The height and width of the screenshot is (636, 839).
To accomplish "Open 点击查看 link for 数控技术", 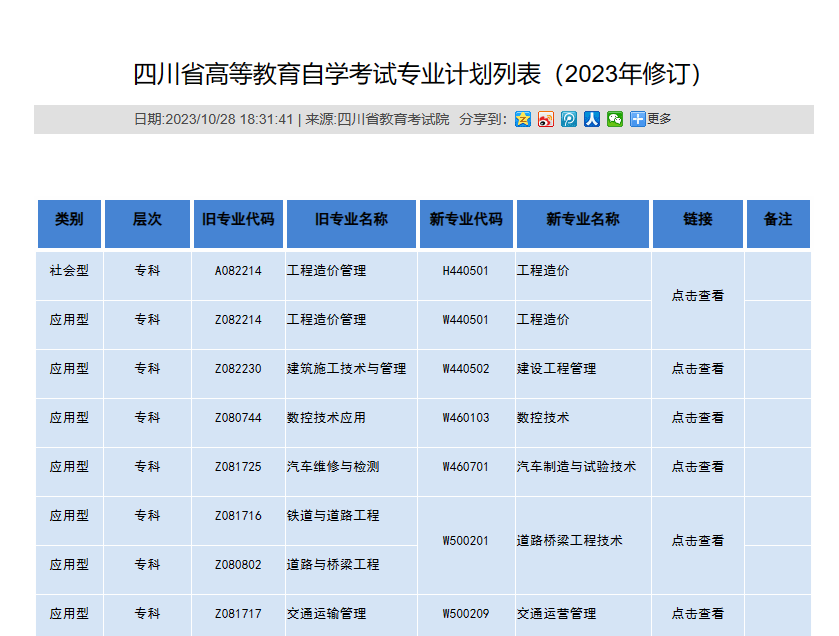I will click(x=697, y=417).
